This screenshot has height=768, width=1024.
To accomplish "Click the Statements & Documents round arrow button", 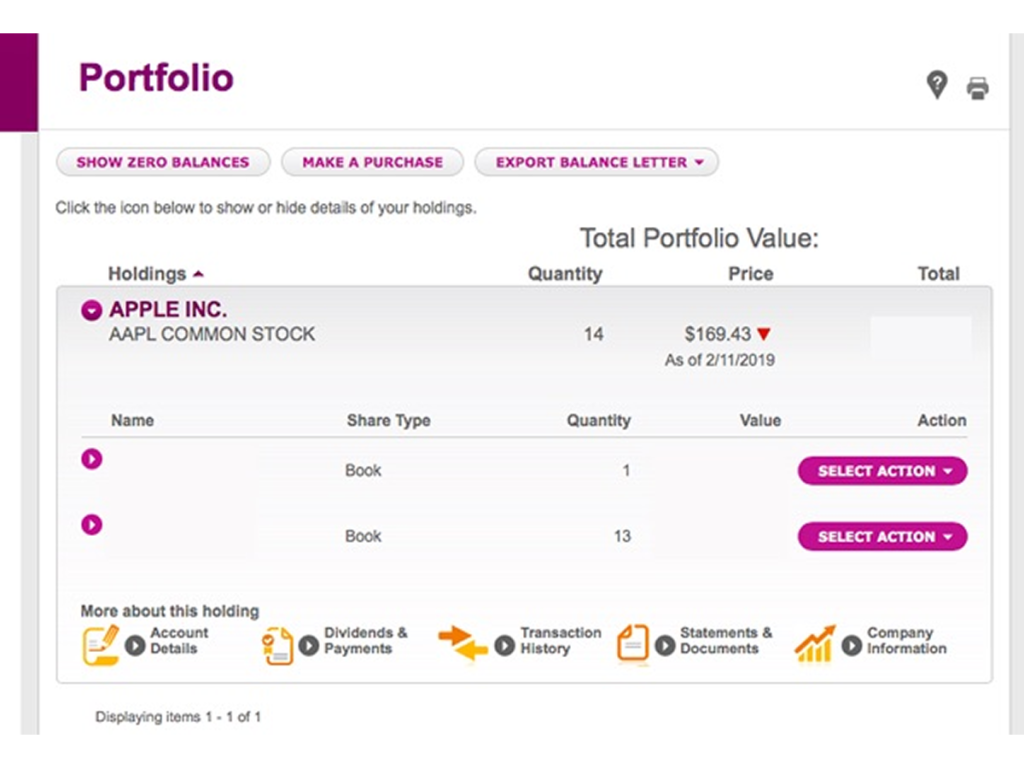I will (x=665, y=645).
